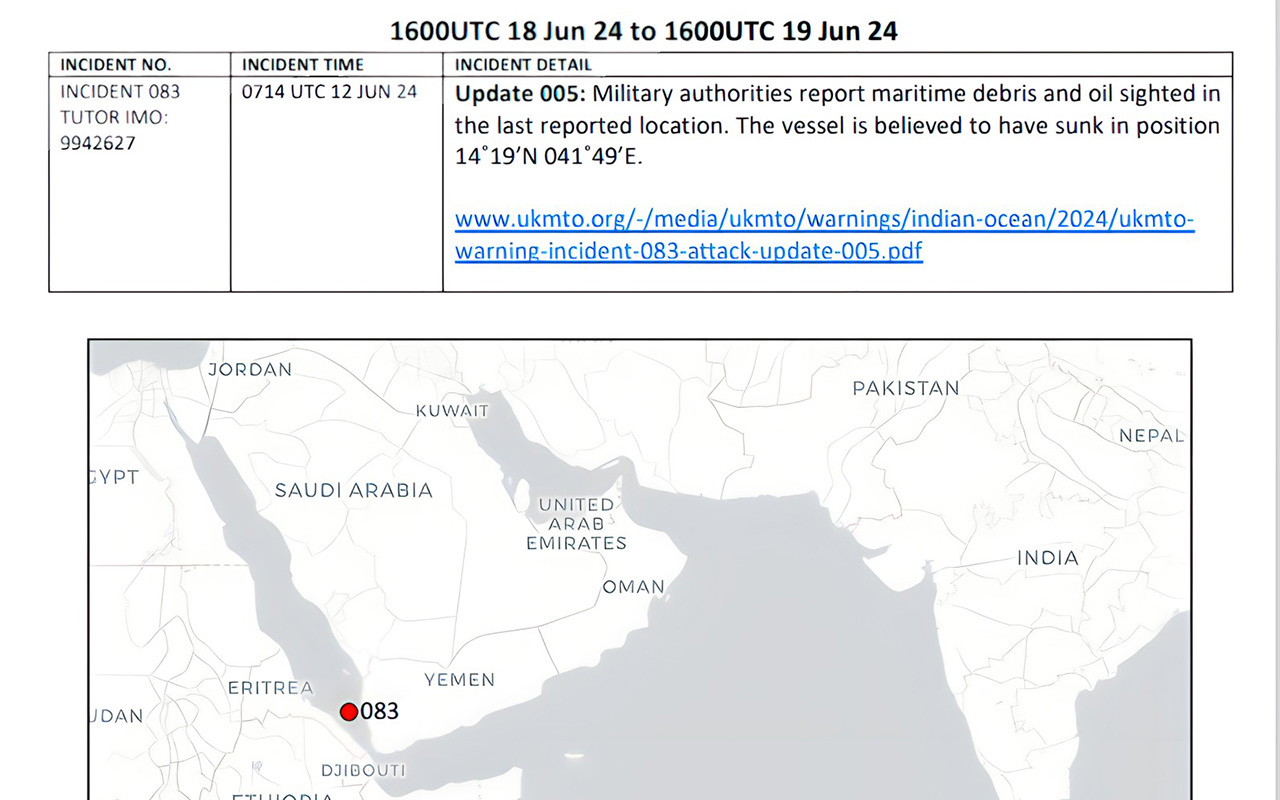
Task: Select the OMAN label on map
Action: pyautogui.click(x=634, y=587)
